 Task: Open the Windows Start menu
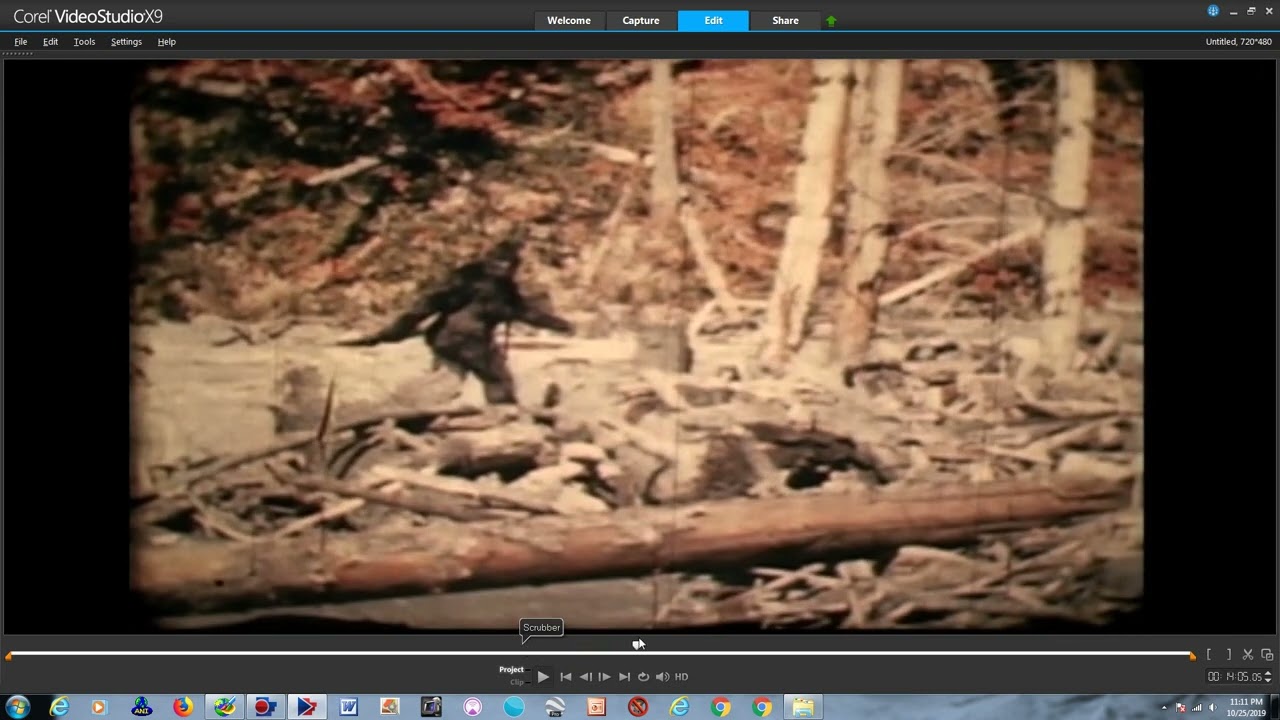(18, 707)
